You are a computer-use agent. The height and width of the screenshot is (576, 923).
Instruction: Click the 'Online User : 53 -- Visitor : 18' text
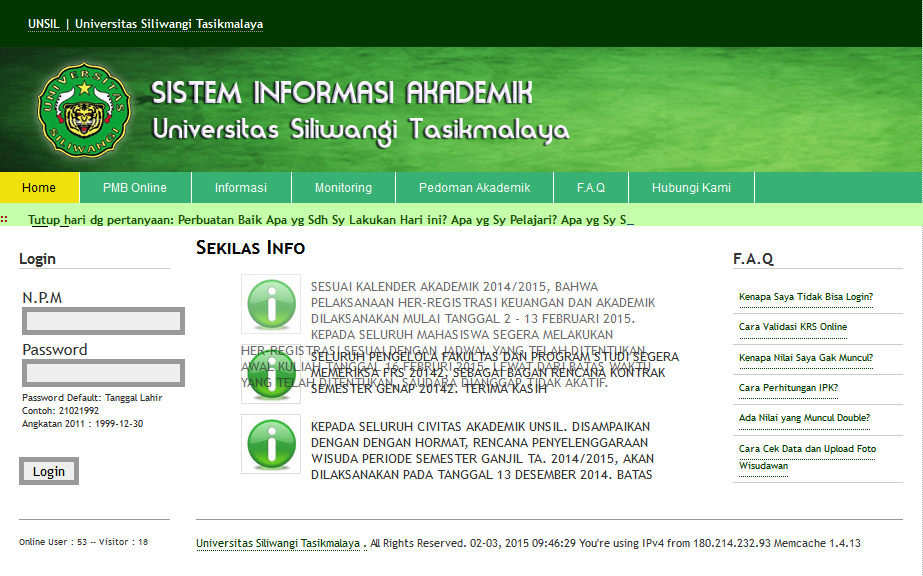tap(84, 542)
